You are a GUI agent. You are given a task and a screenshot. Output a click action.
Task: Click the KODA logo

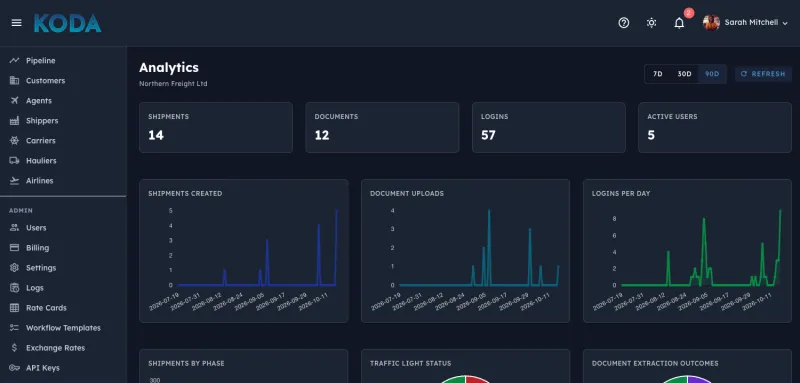click(67, 23)
